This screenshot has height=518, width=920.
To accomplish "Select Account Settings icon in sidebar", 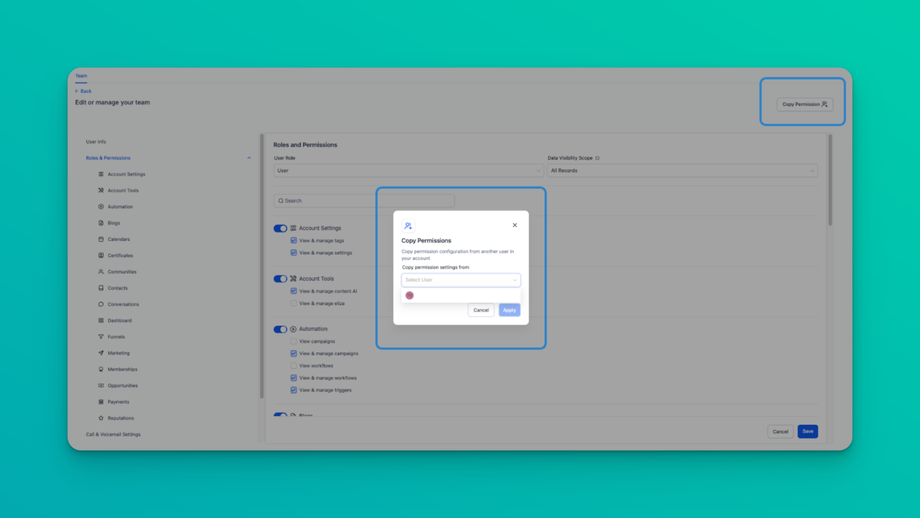I will [101, 174].
